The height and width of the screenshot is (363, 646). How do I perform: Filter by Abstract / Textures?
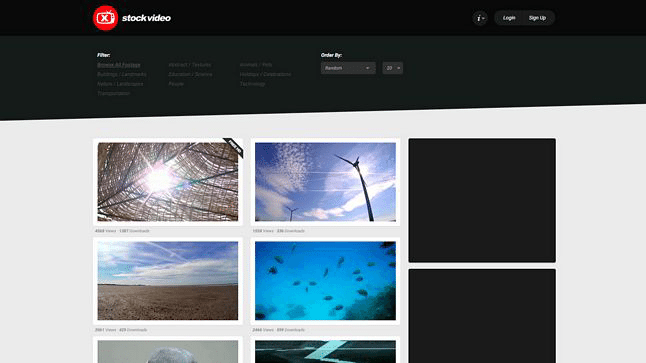[x=190, y=65]
